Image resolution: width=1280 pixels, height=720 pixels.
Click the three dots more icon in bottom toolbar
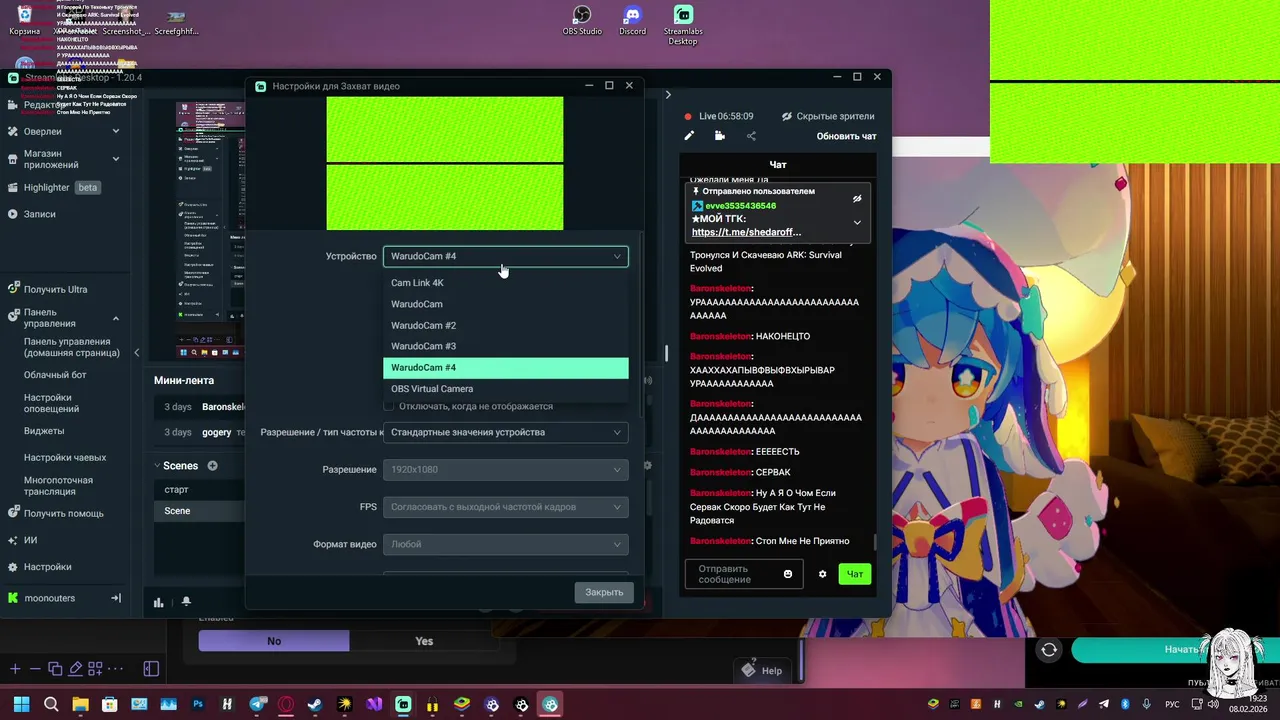(x=116, y=668)
